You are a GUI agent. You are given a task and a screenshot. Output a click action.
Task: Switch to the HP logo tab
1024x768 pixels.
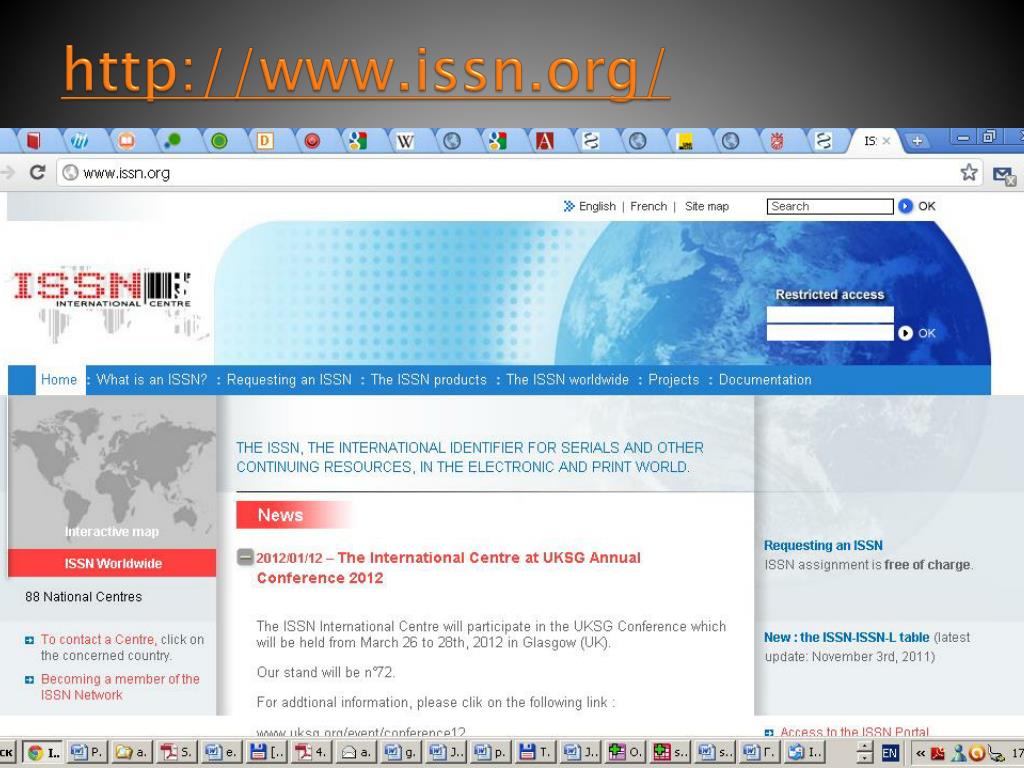point(79,140)
